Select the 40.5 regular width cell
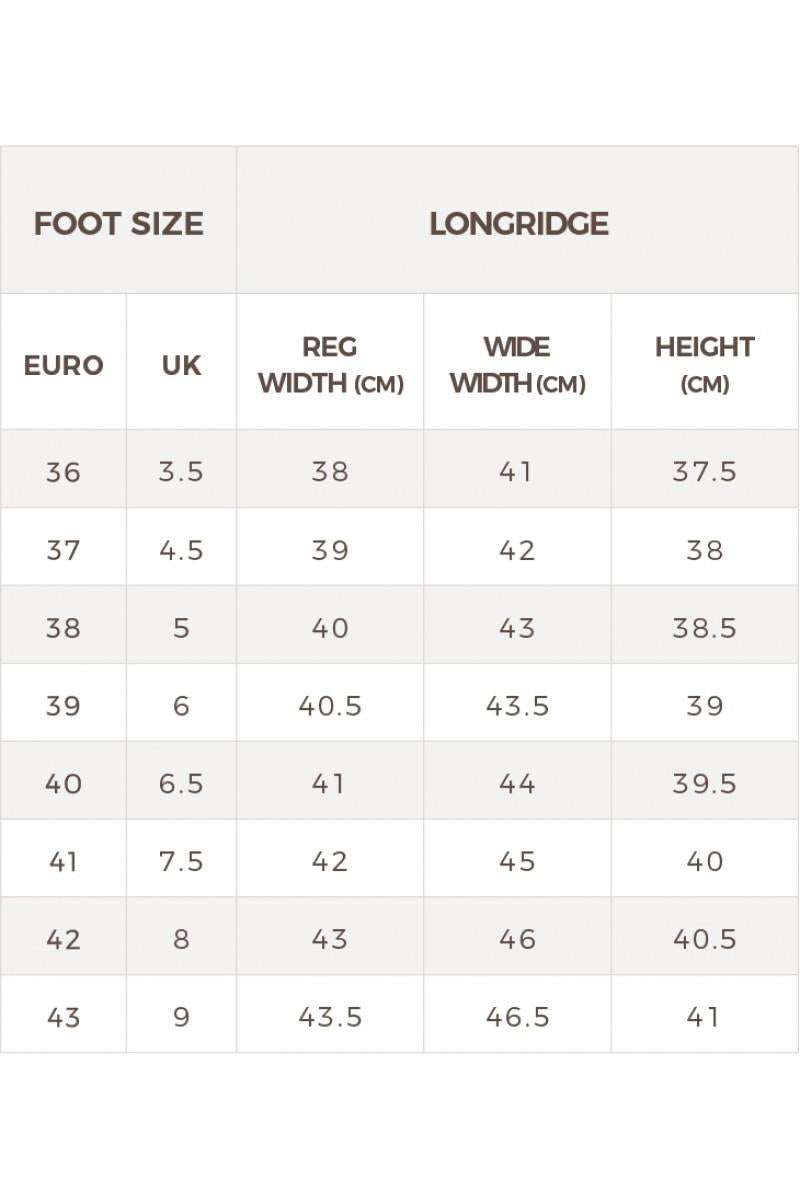This screenshot has width=800, height=1200. [x=330, y=705]
